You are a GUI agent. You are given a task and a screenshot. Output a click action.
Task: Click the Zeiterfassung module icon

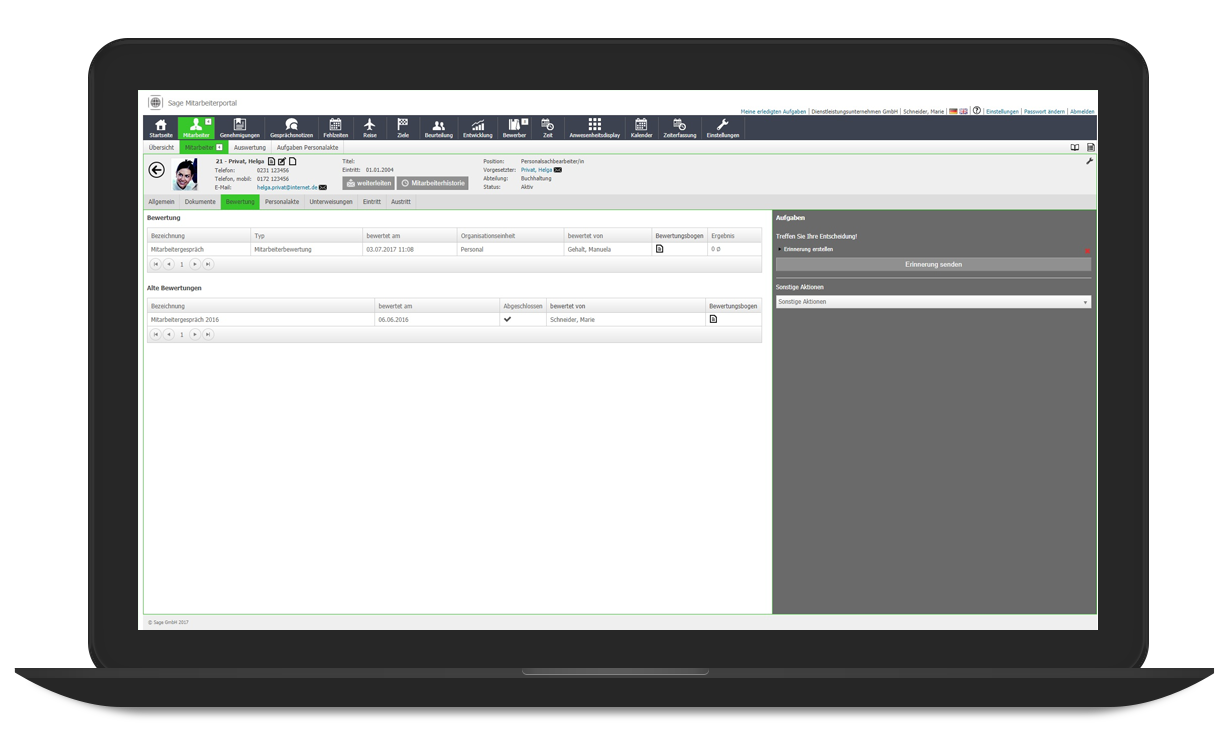coord(680,124)
